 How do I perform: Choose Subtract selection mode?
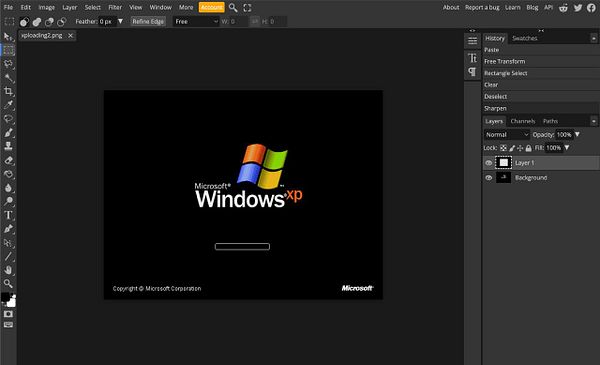(x=49, y=22)
